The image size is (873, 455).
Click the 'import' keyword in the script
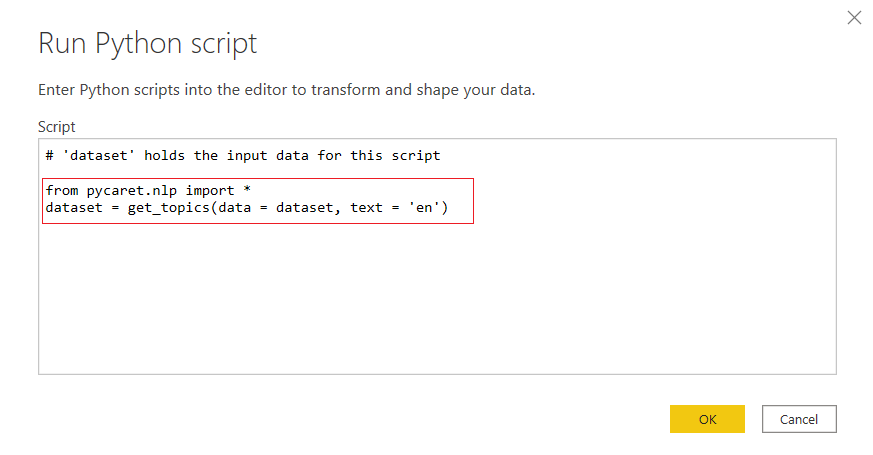210,191
